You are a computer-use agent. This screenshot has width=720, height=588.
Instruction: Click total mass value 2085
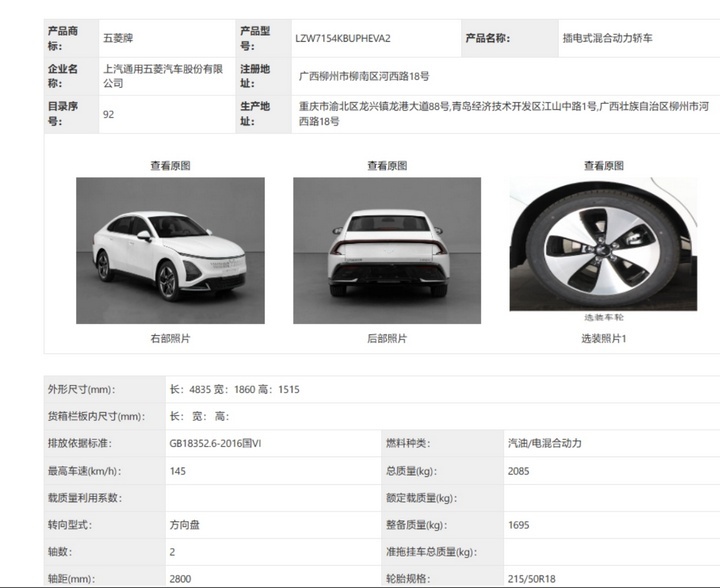518,471
